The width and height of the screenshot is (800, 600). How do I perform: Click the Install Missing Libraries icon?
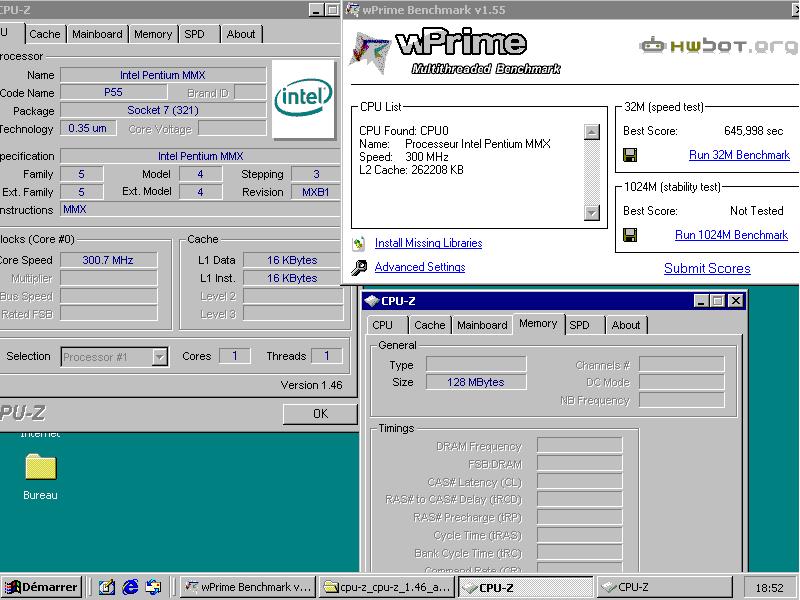tap(359, 244)
